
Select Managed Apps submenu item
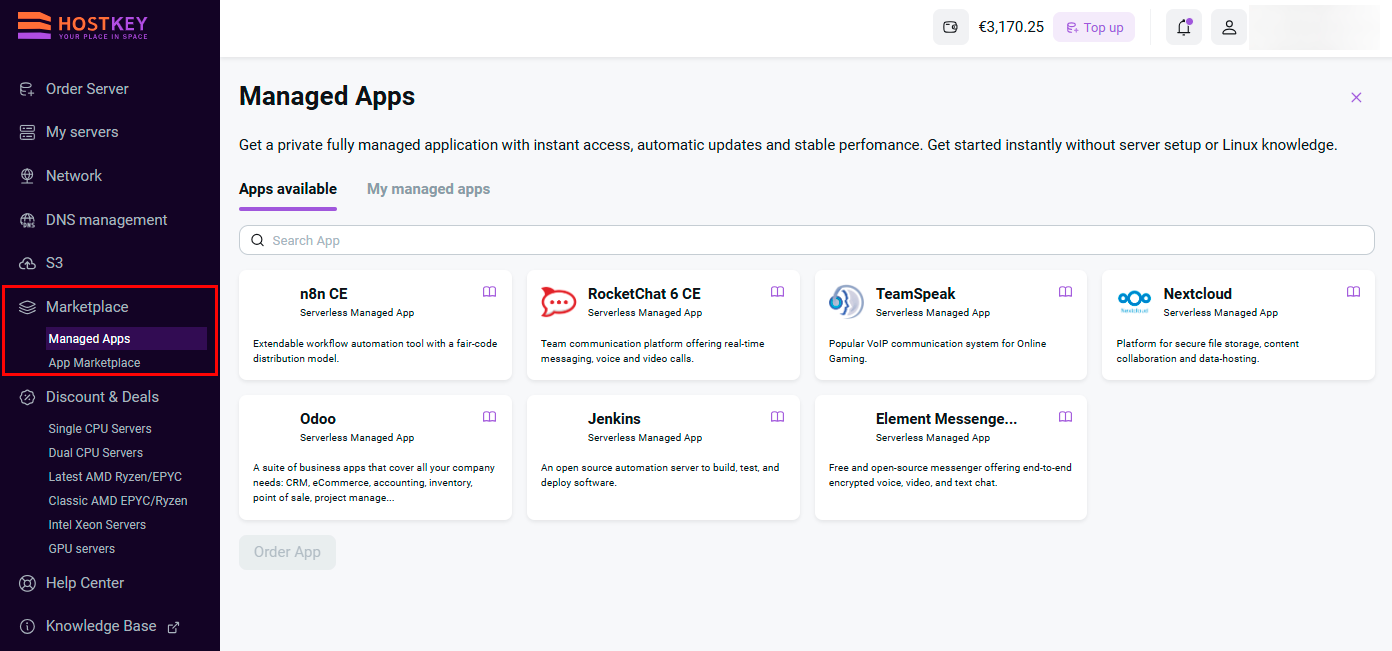point(126,339)
